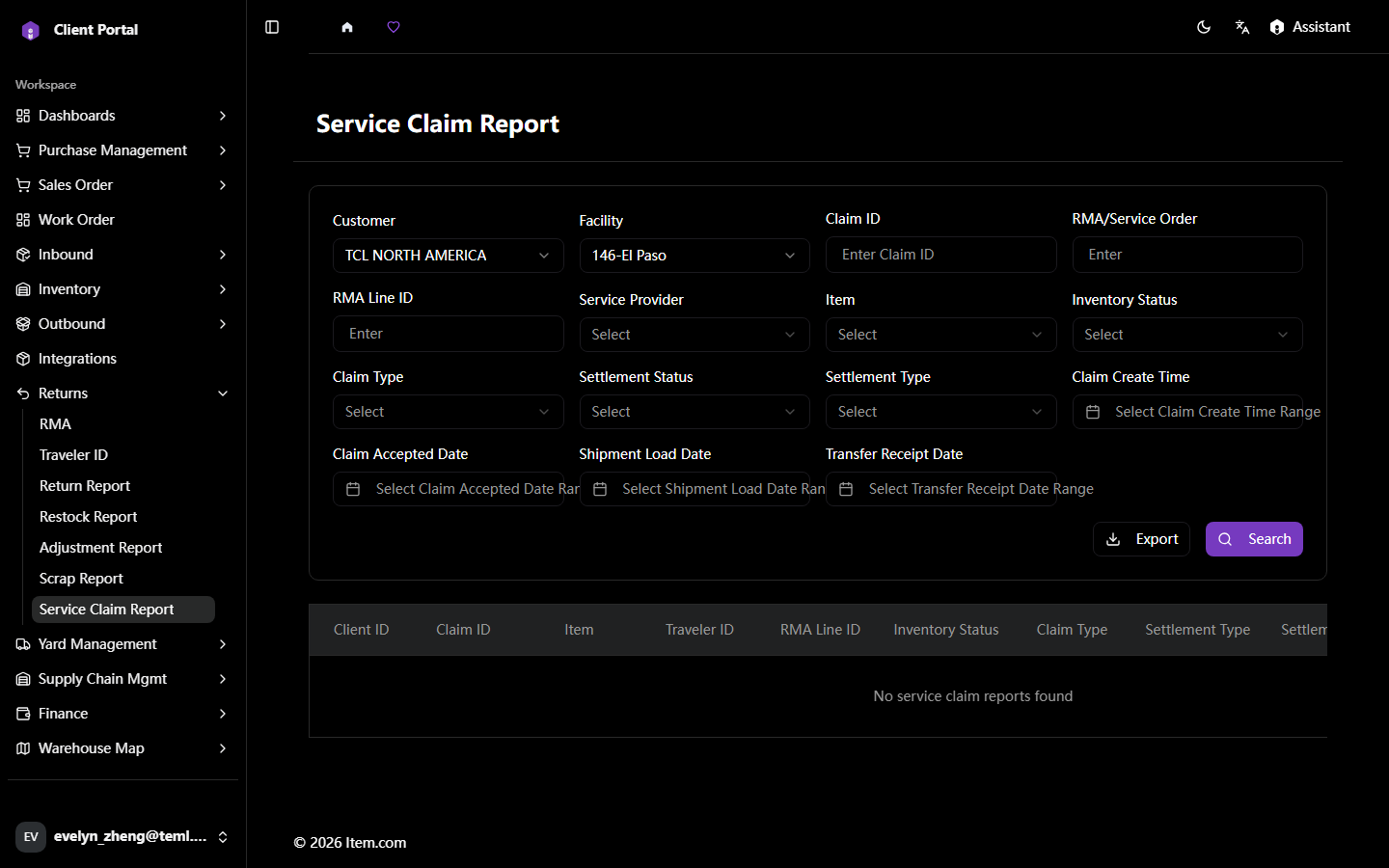Open the Item dropdown
This screenshot has width=1389, height=868.
[940, 335]
